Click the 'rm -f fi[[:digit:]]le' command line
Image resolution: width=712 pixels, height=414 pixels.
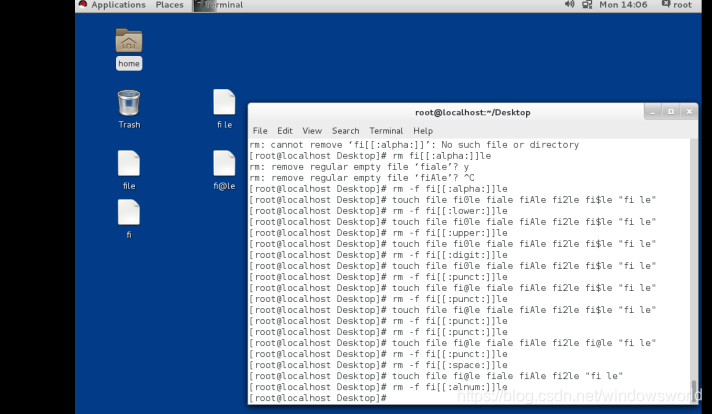click(x=378, y=255)
